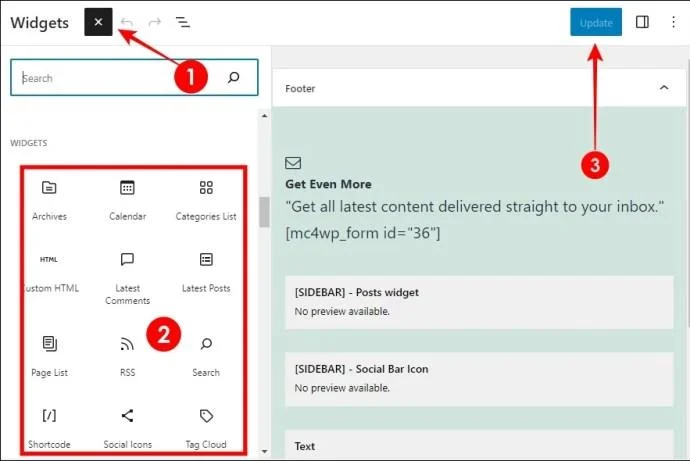Viewport: 690px width, 461px height.
Task: Click the envelope icon in the Footer area
Action: (x=293, y=163)
